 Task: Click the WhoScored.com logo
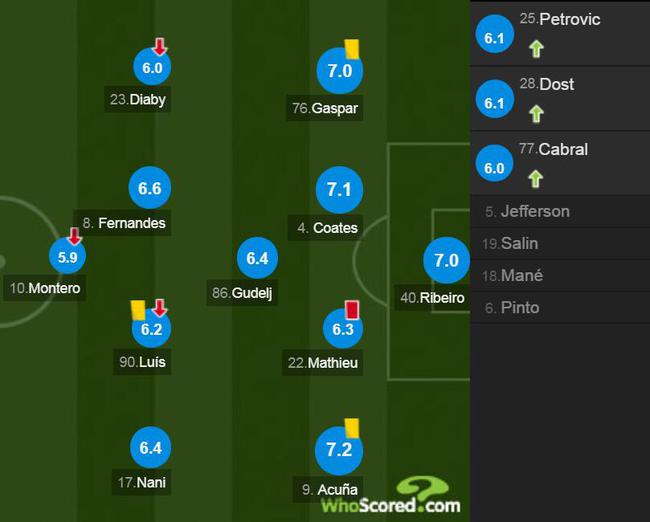point(391,496)
